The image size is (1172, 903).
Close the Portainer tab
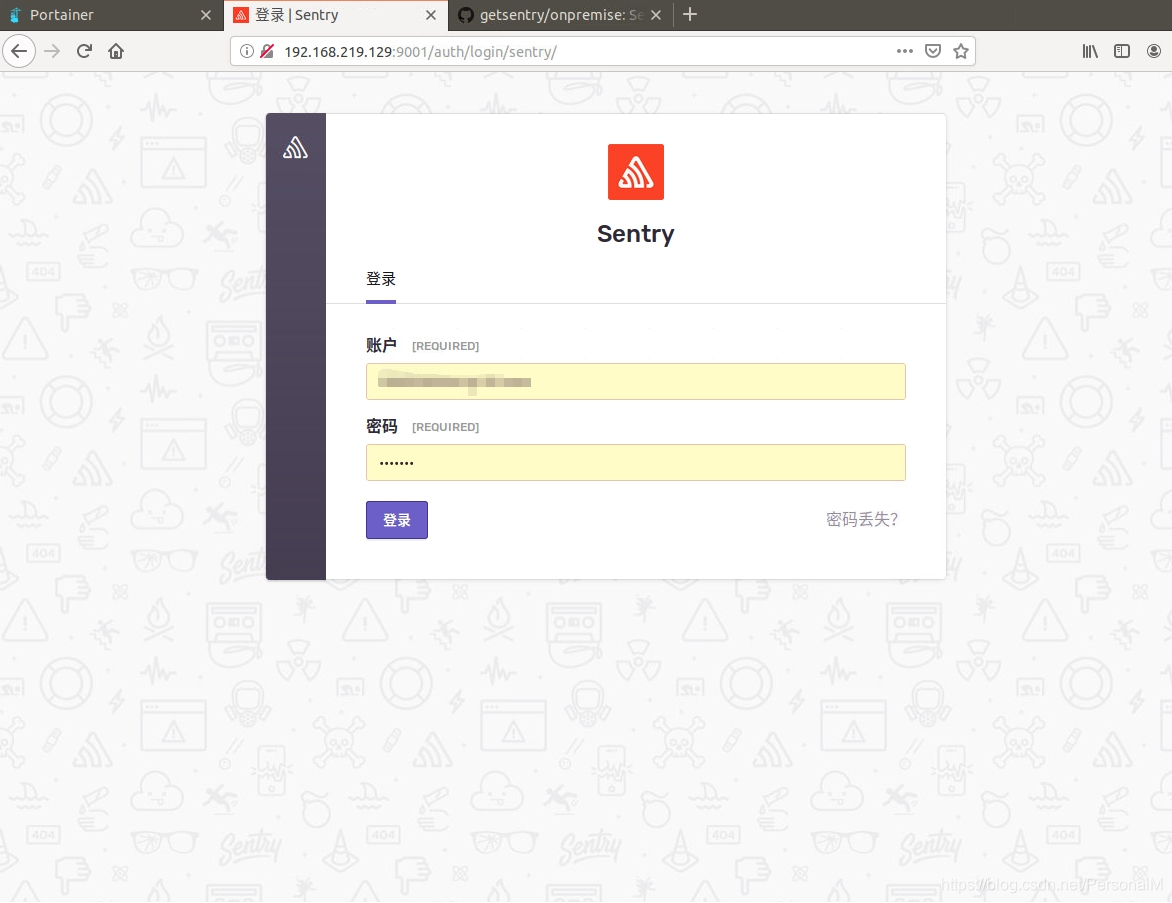206,15
